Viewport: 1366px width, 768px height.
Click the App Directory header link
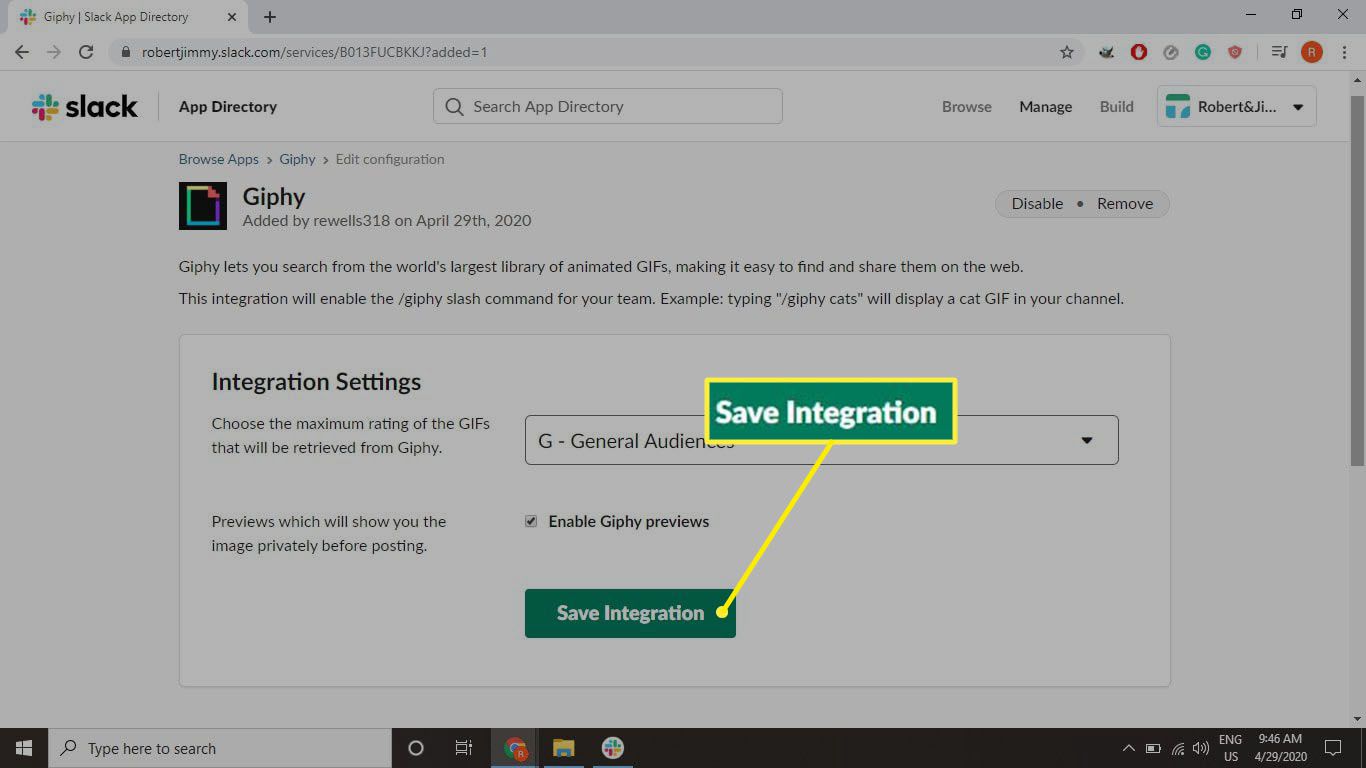point(228,107)
